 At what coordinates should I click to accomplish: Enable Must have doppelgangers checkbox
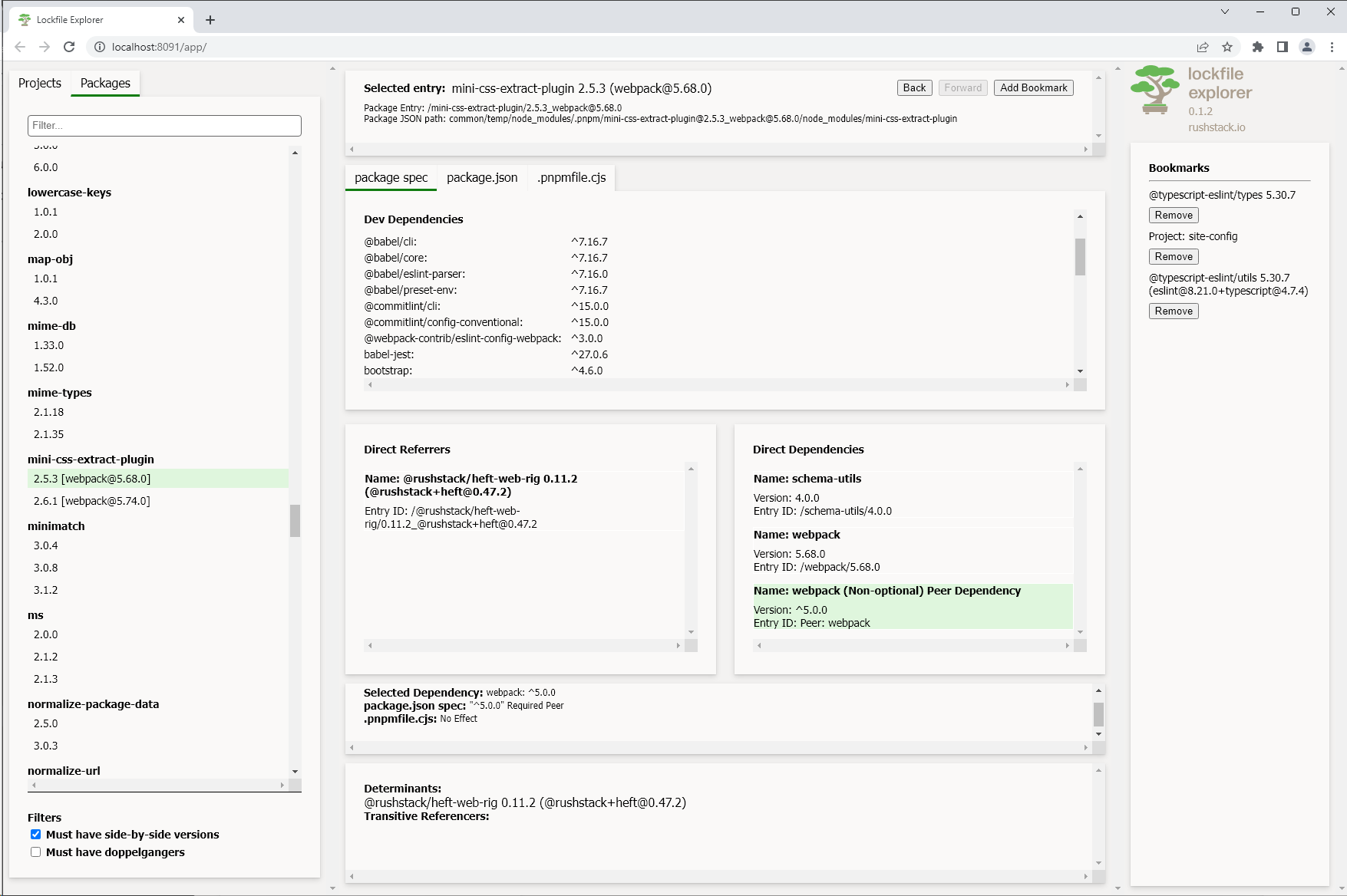pyautogui.click(x=35, y=852)
